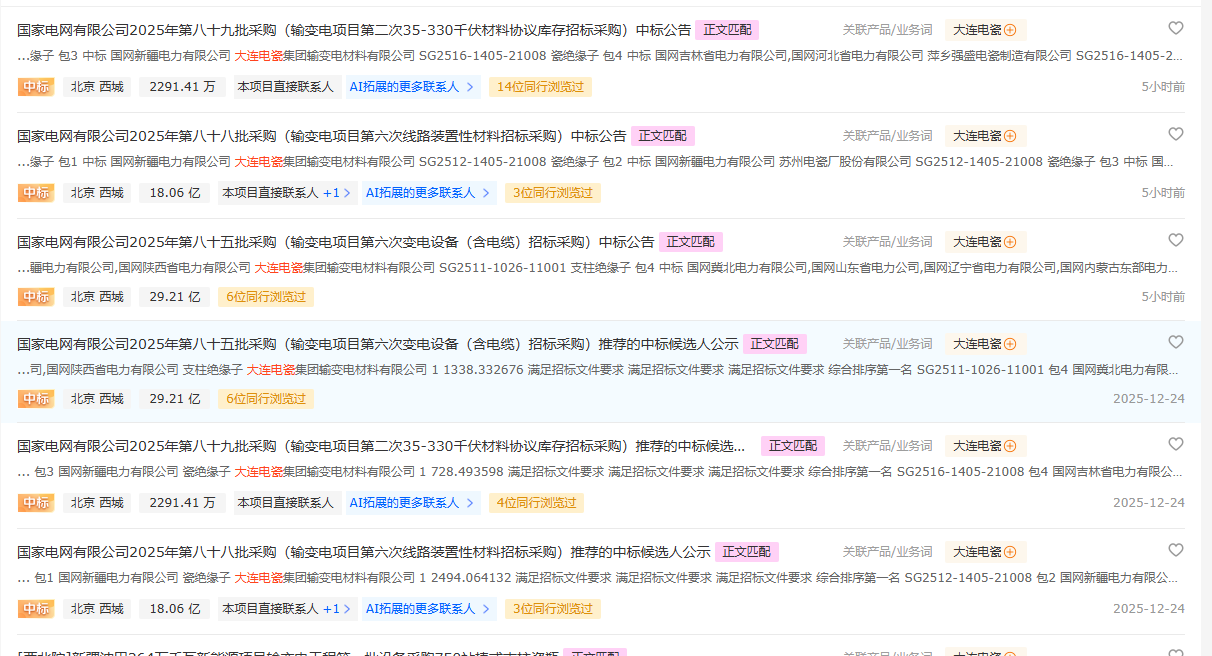Click 关联产品/业务词 label in 第八十五批 候选人公示 row
Image resolution: width=1212 pixels, height=656 pixels.
coord(888,344)
